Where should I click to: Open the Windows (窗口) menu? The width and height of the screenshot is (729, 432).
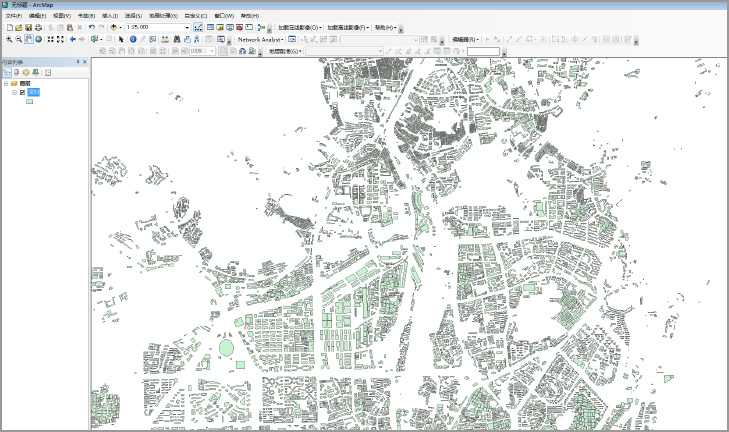tap(224, 15)
